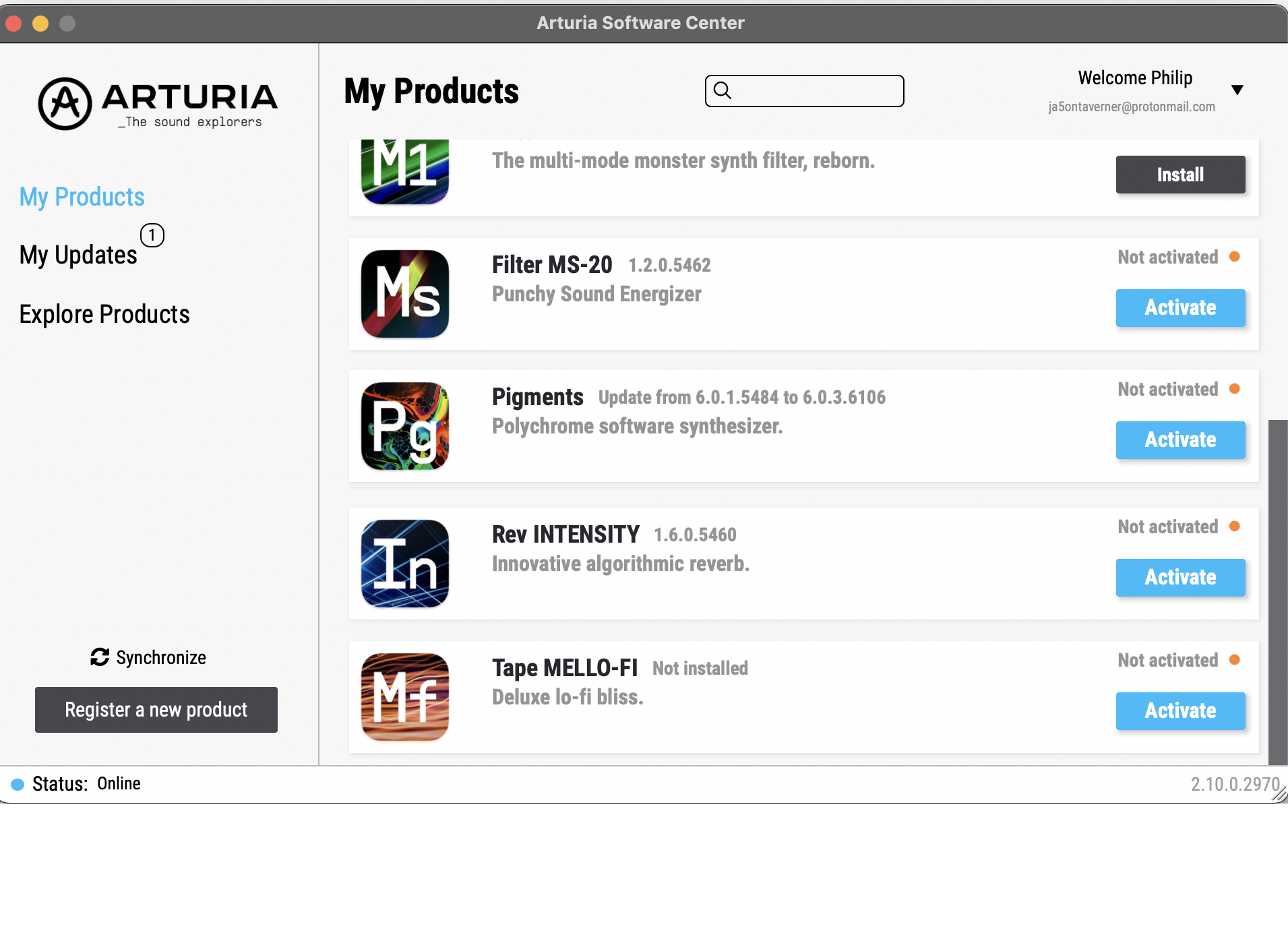The image size is (1288, 935).
Task: Click the Welcome Philip account text
Action: [1135, 78]
